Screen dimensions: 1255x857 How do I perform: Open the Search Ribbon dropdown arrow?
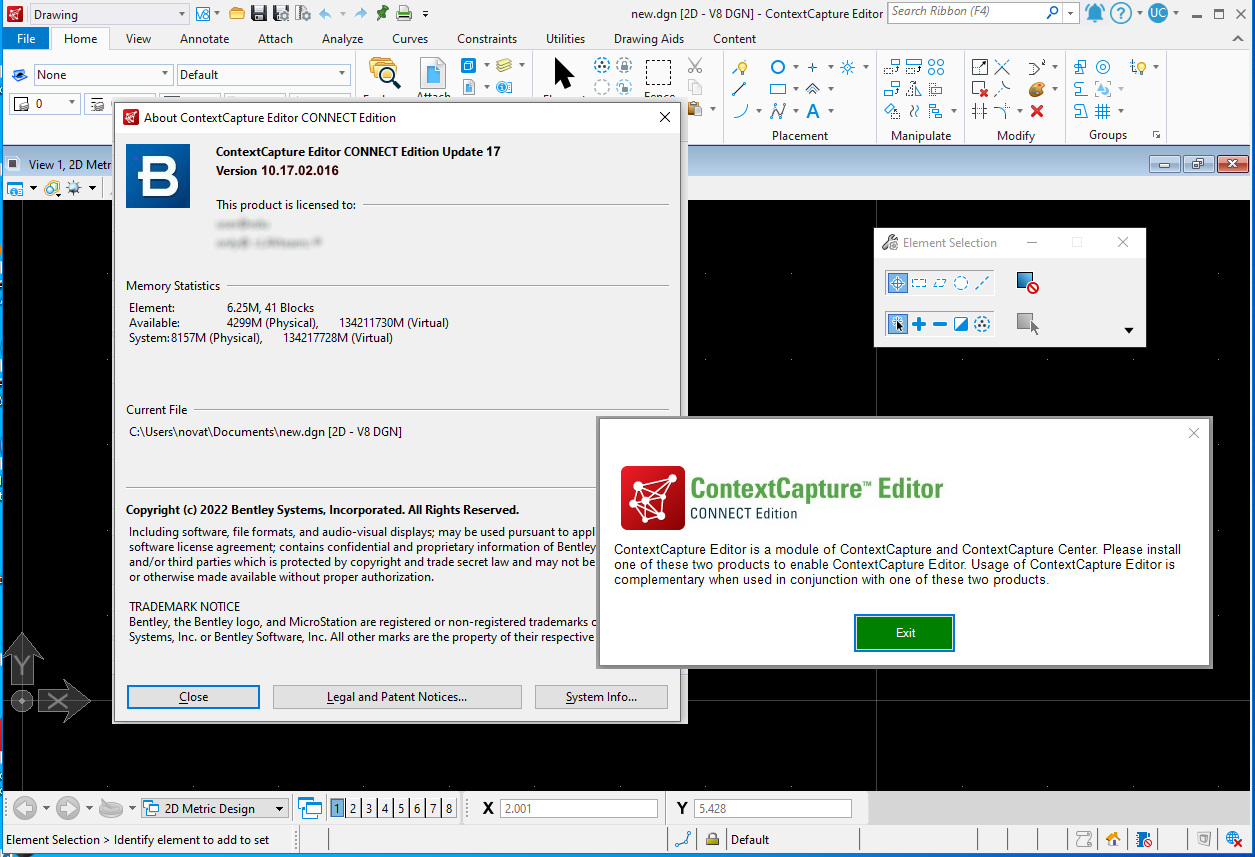click(1071, 13)
